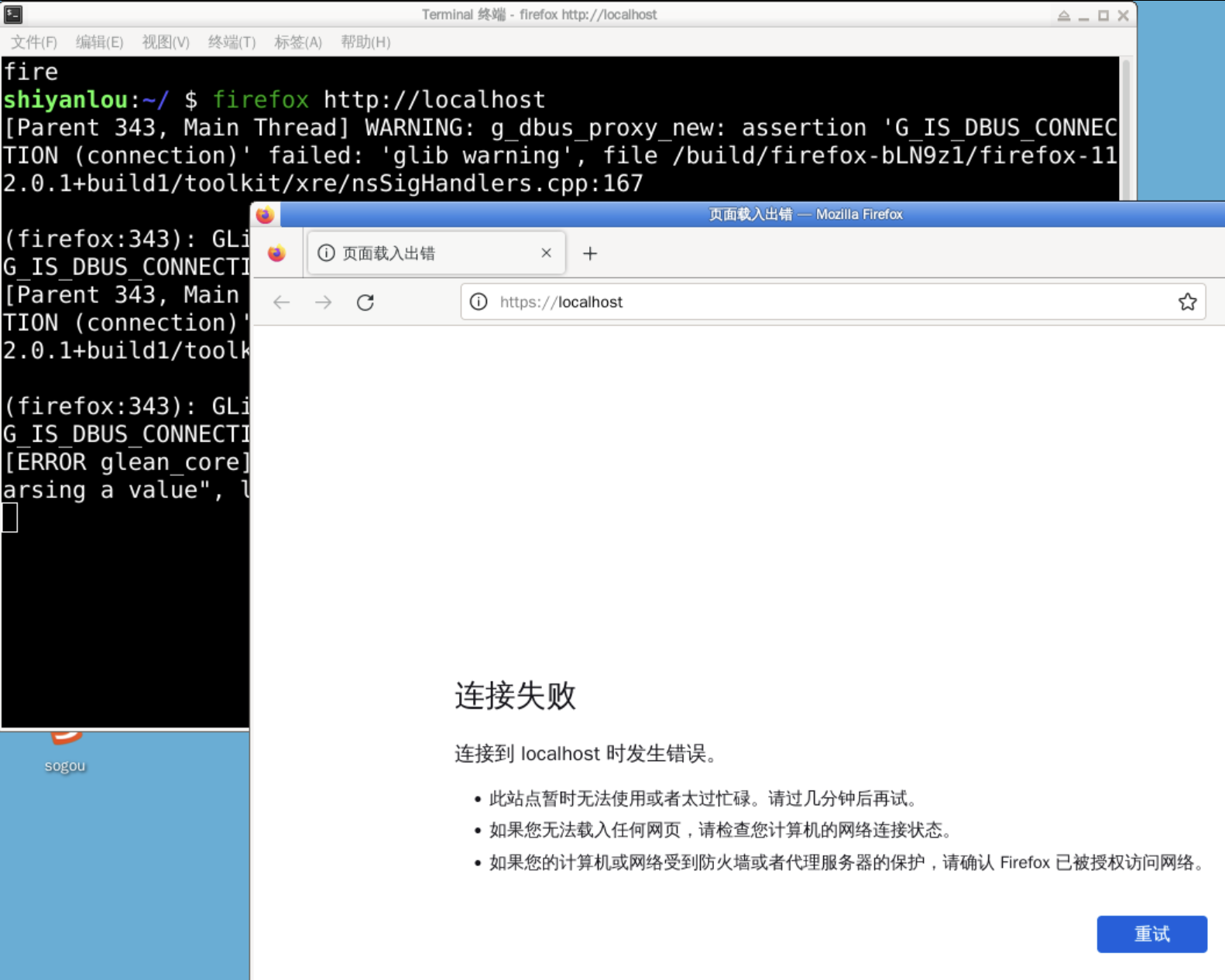Reload the page with the refresh icon
Viewport: 1225px width, 980px height.
pos(365,302)
